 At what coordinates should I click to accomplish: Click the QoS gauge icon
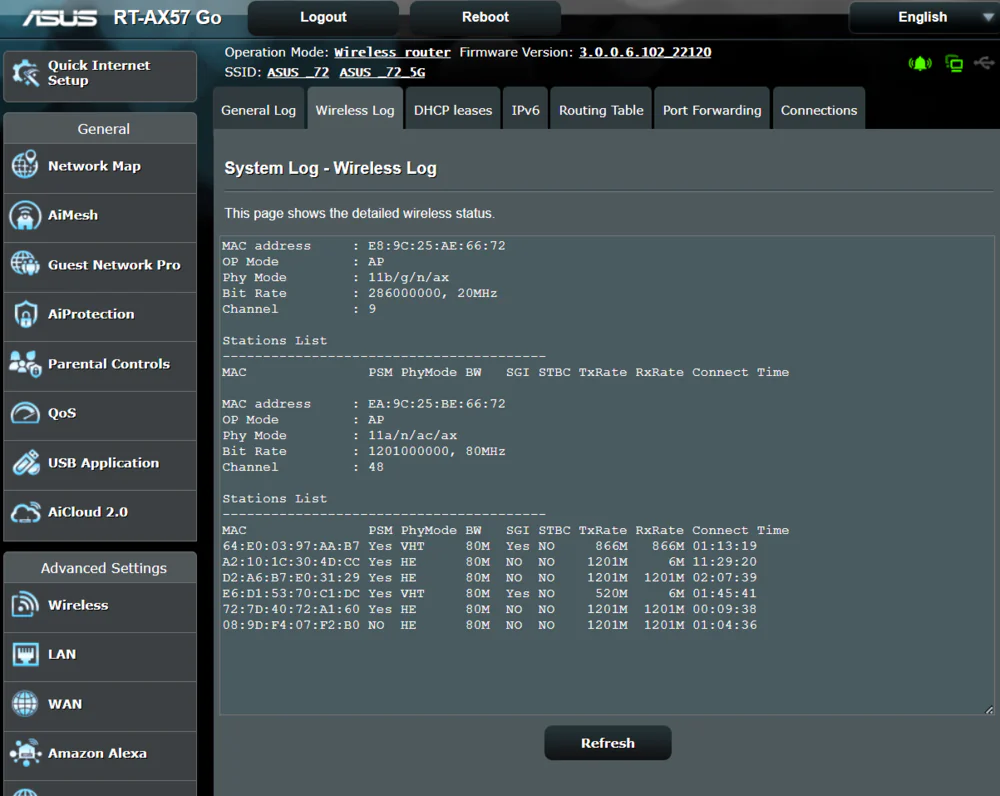[26, 413]
